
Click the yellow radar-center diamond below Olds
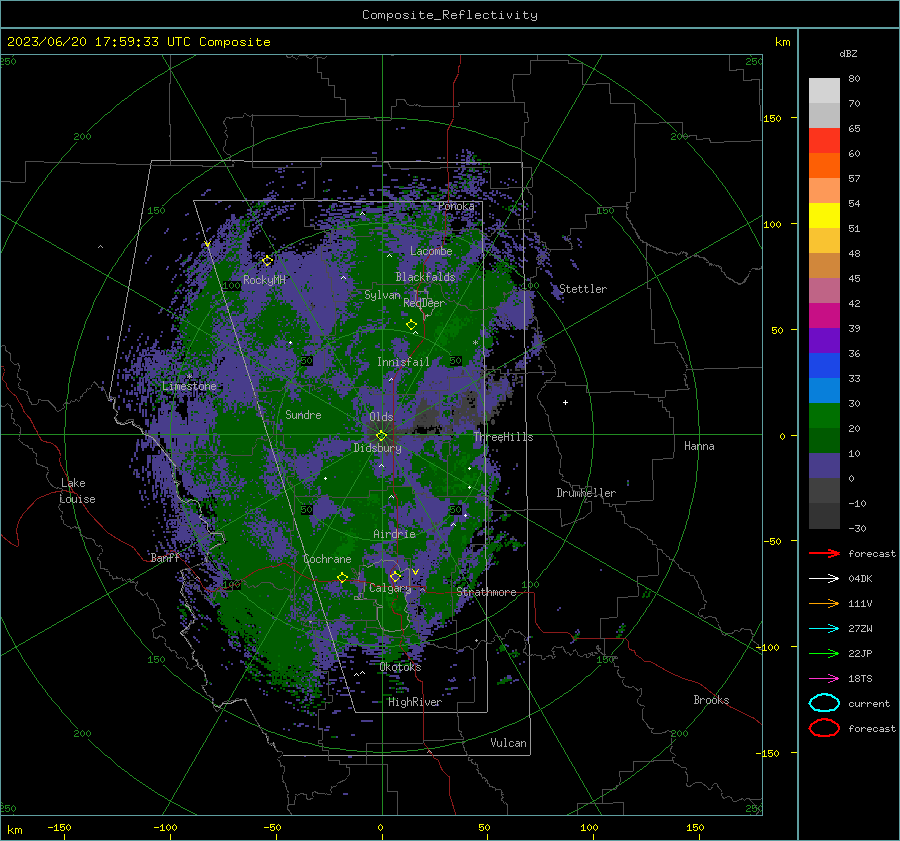click(382, 436)
